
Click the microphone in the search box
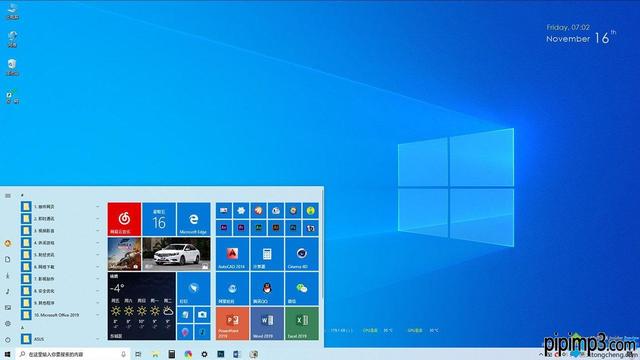coord(123,354)
